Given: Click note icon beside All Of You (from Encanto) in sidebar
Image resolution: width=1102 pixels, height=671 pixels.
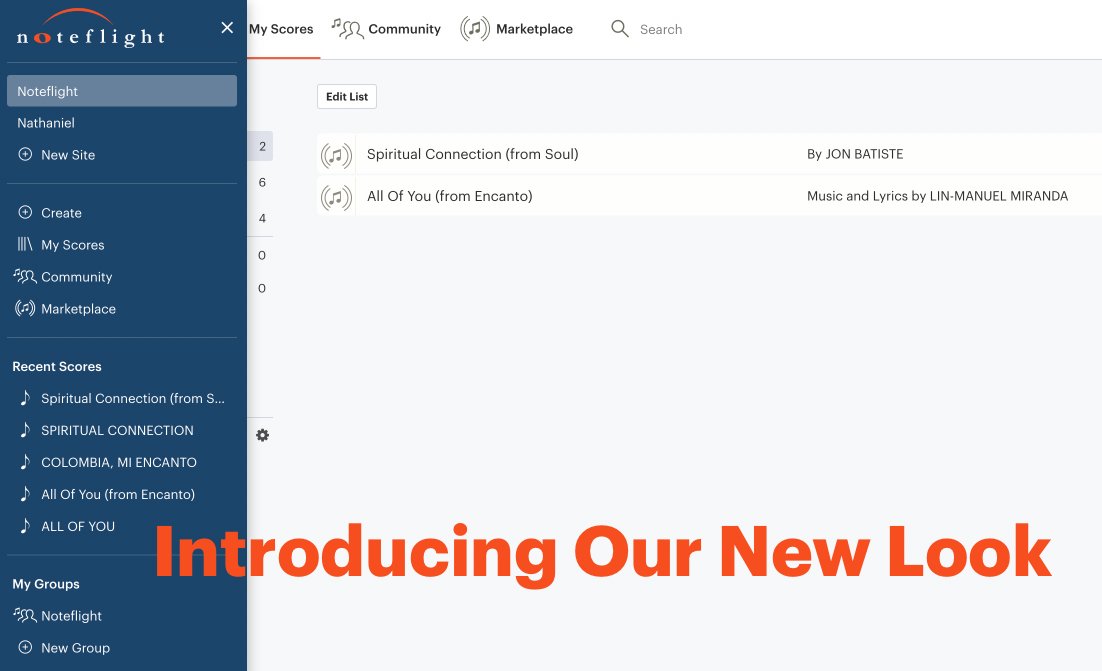Looking at the screenshot, I should (25, 493).
